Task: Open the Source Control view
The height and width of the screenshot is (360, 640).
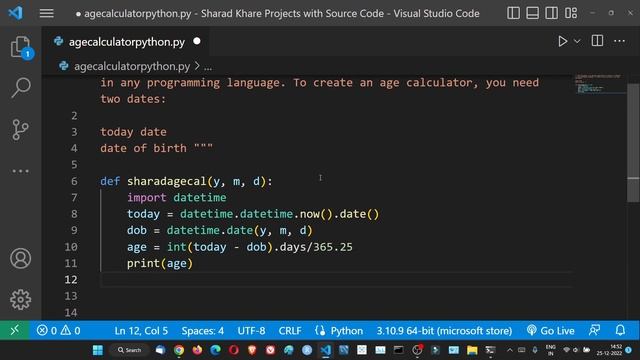Action: coord(20,129)
